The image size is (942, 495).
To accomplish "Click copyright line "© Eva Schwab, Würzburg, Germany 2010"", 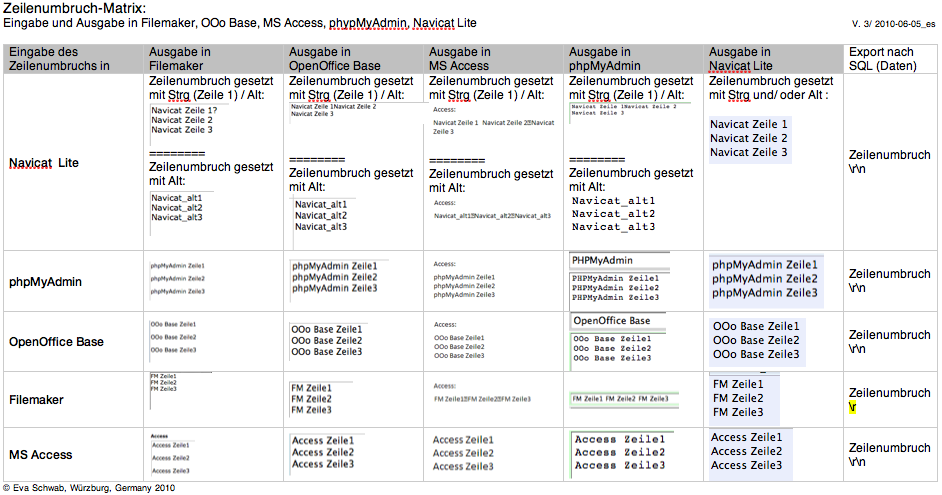I will (89, 488).
